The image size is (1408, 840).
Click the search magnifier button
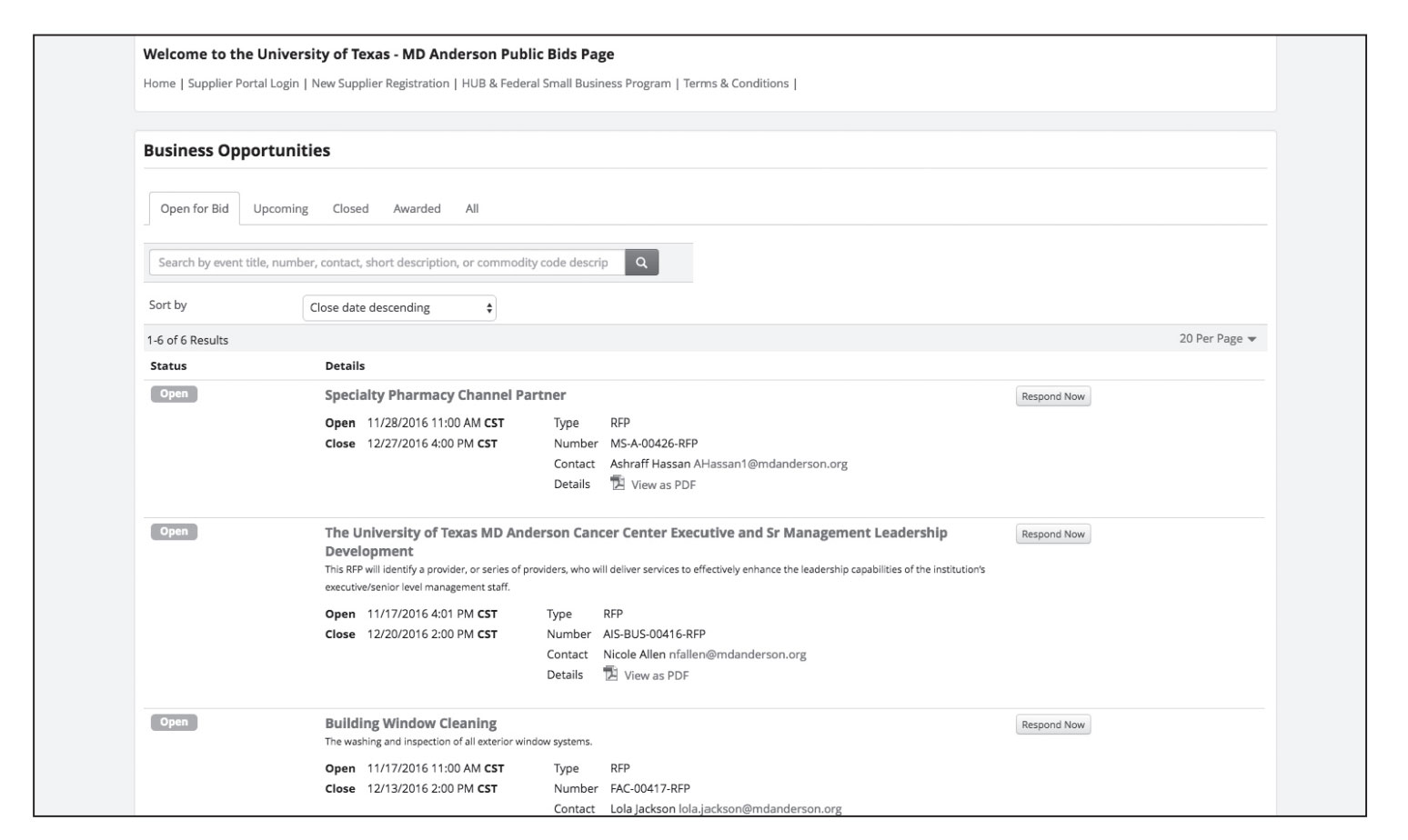(x=641, y=263)
